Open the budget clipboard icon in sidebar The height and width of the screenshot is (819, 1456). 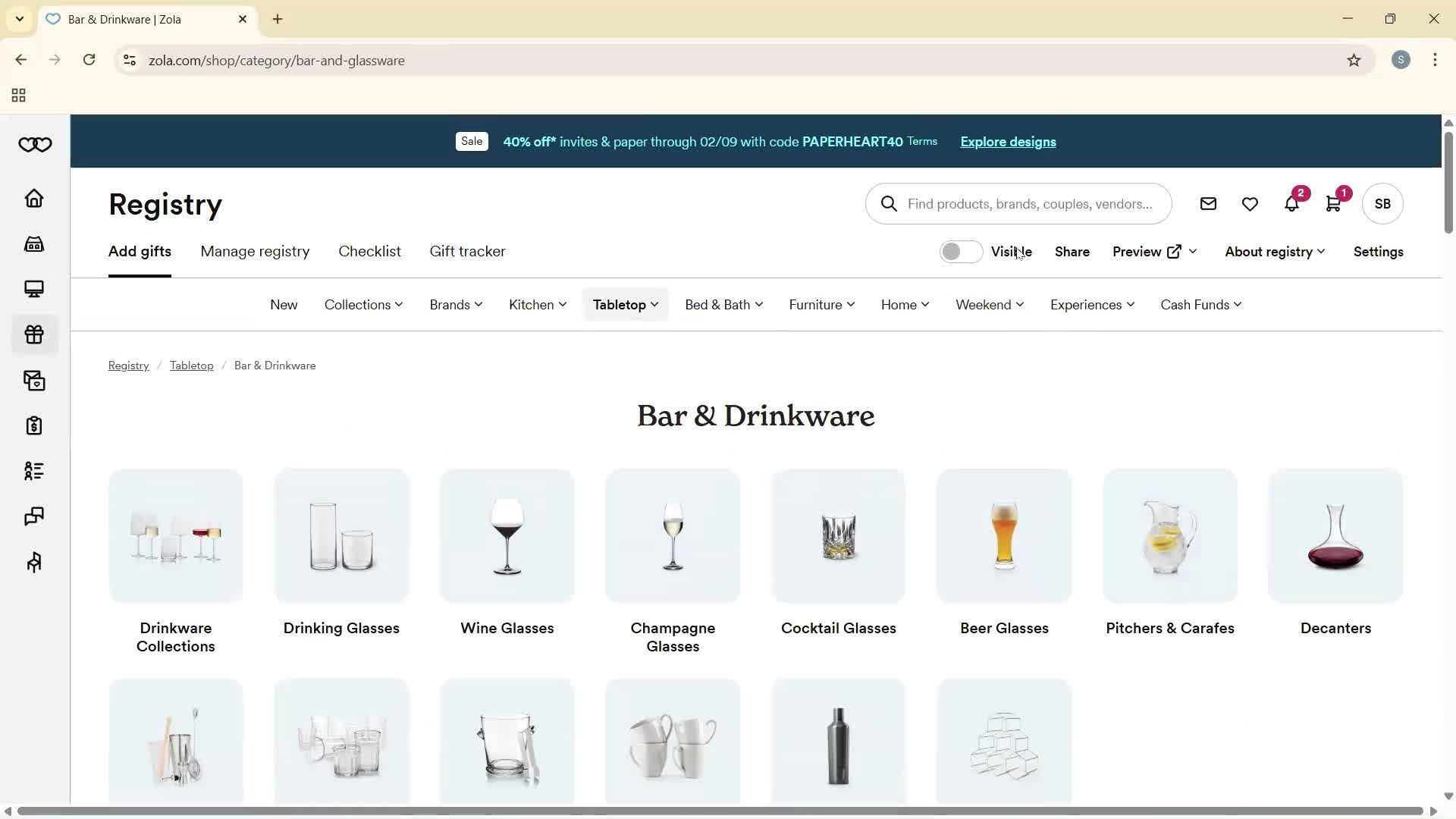pyautogui.click(x=33, y=425)
